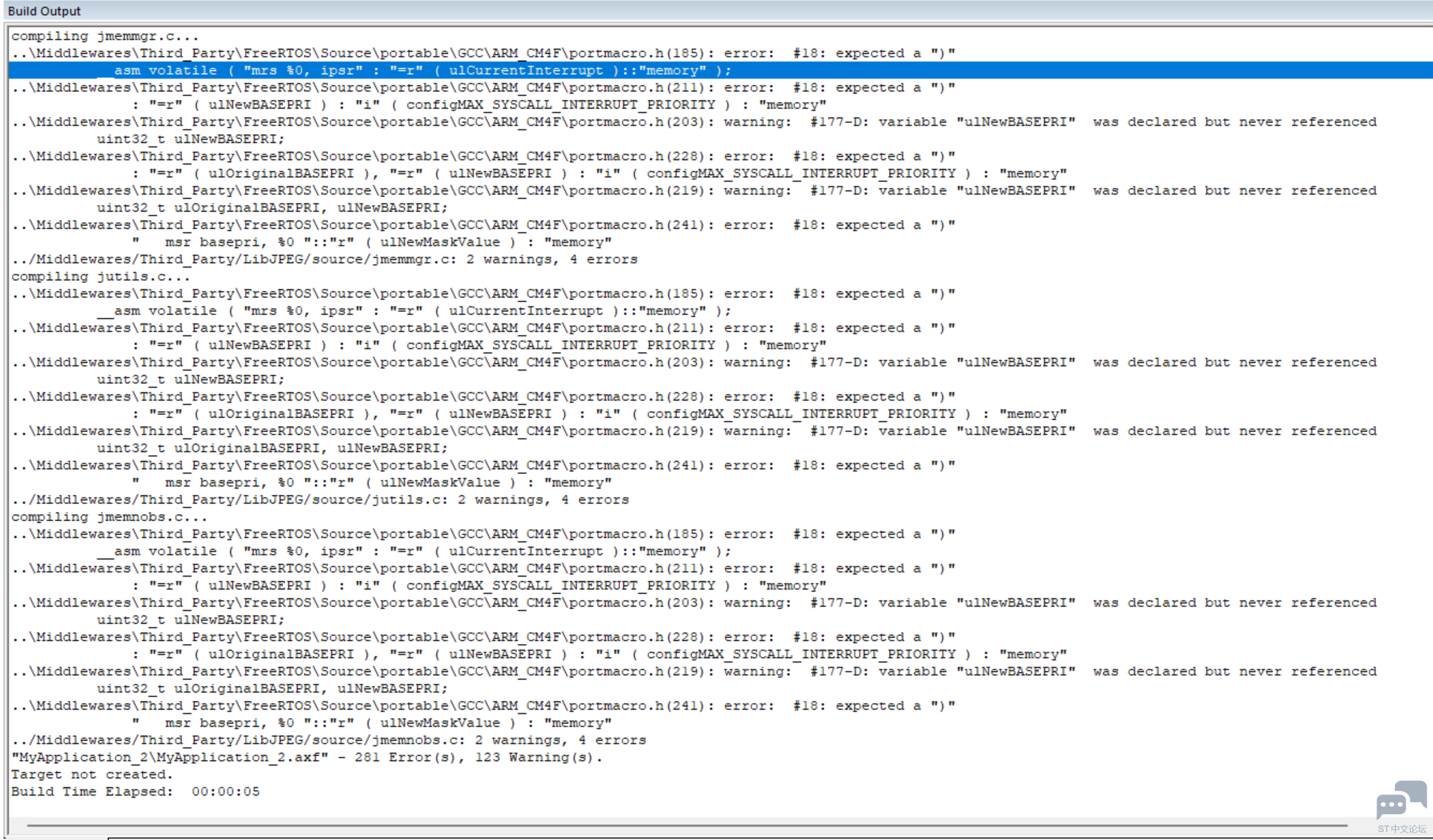Click portmacro.h(241) error just above jmemnobs.c summary

(x=483, y=705)
